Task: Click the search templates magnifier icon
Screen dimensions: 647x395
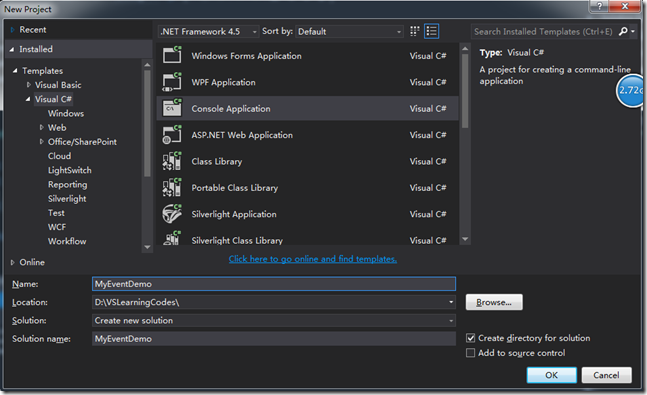Action: [623, 31]
